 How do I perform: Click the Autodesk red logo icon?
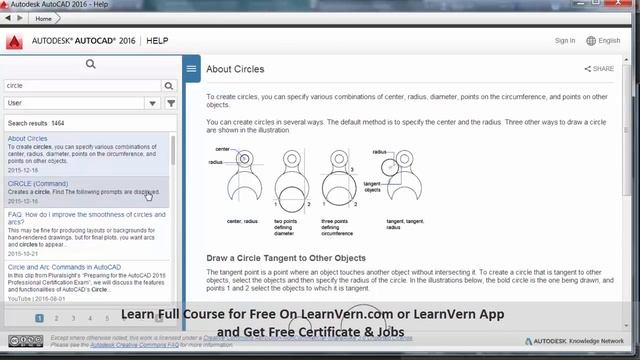click(x=14, y=42)
